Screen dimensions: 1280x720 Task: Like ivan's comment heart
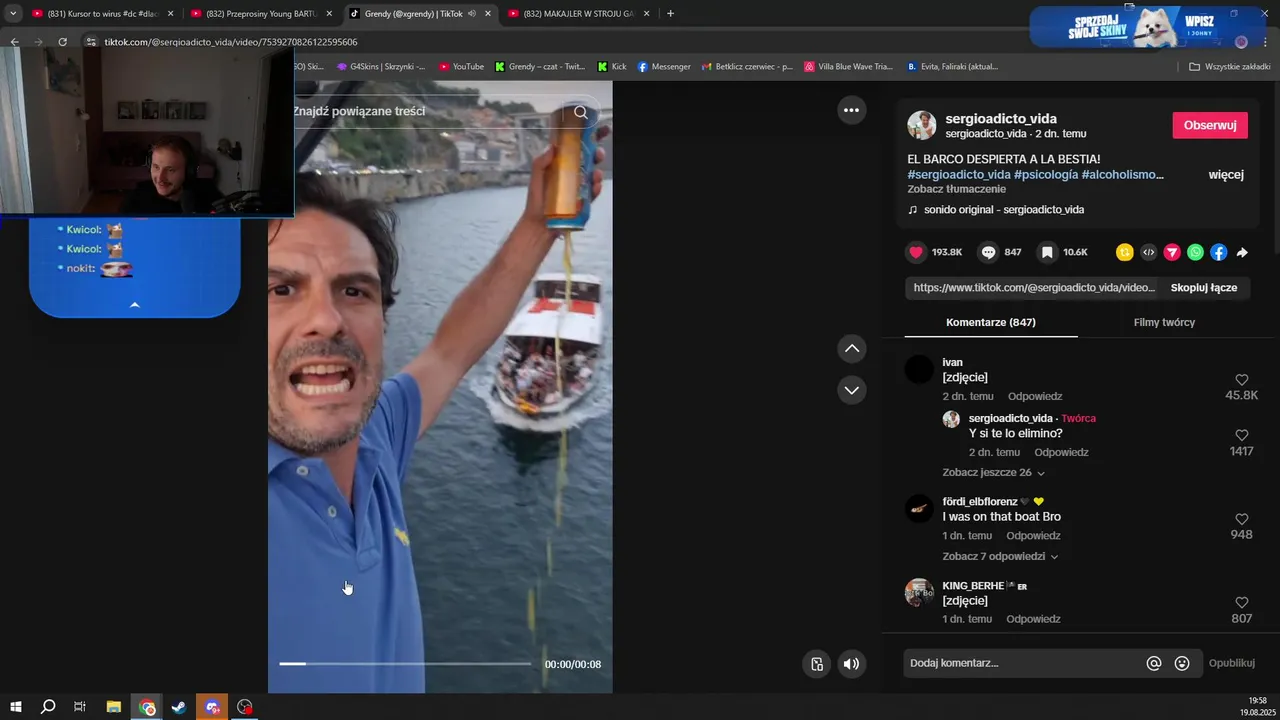pos(1242,380)
